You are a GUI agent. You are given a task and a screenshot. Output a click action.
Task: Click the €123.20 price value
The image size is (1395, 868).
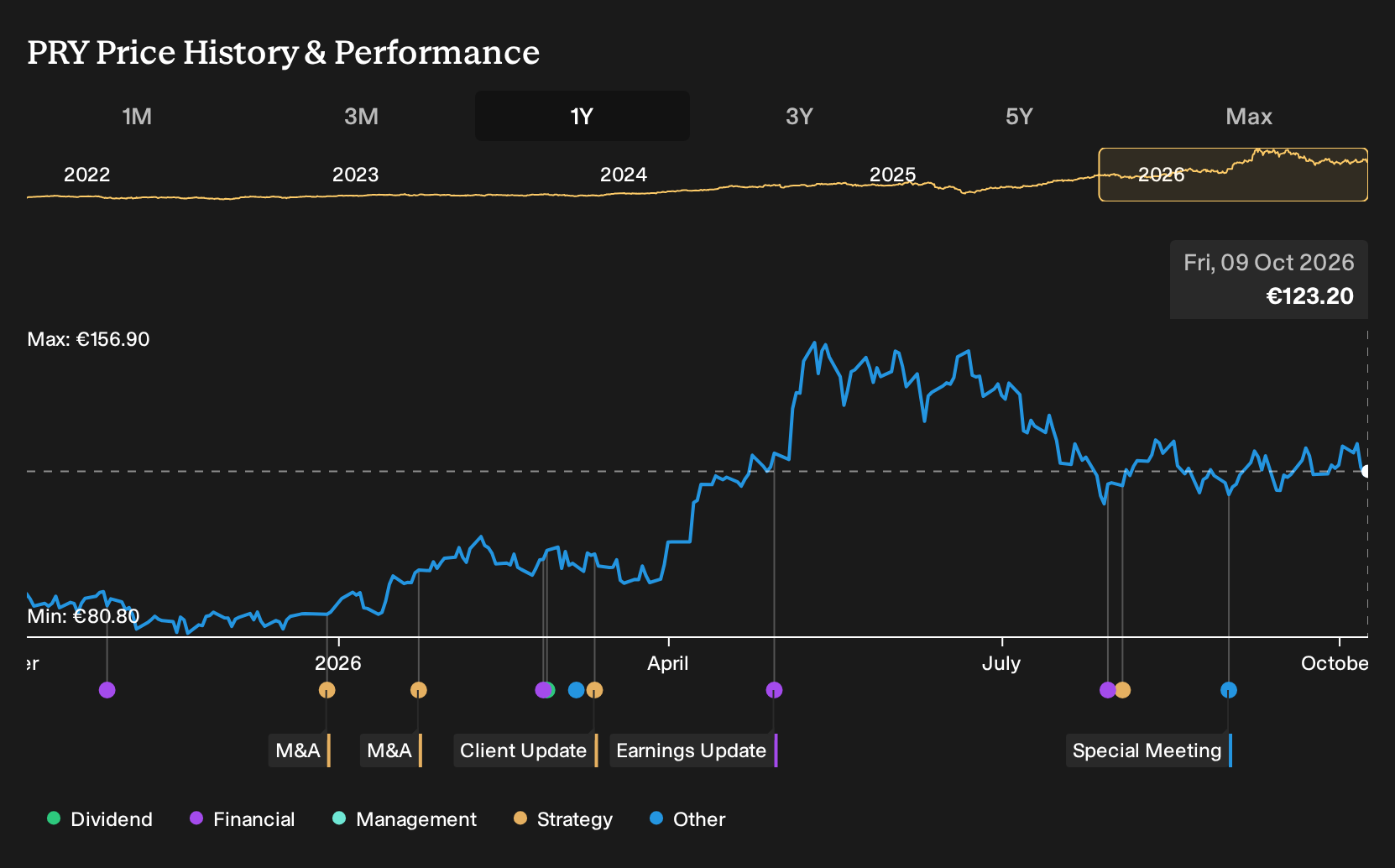(x=1309, y=296)
